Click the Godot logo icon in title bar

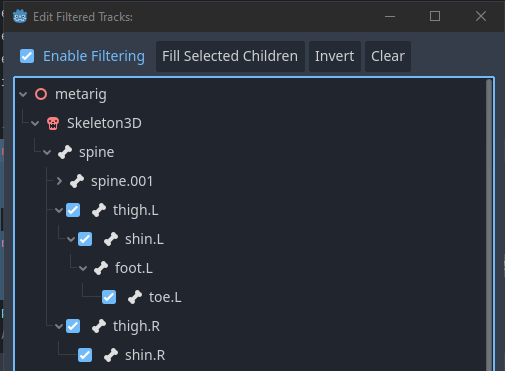[x=20, y=16]
